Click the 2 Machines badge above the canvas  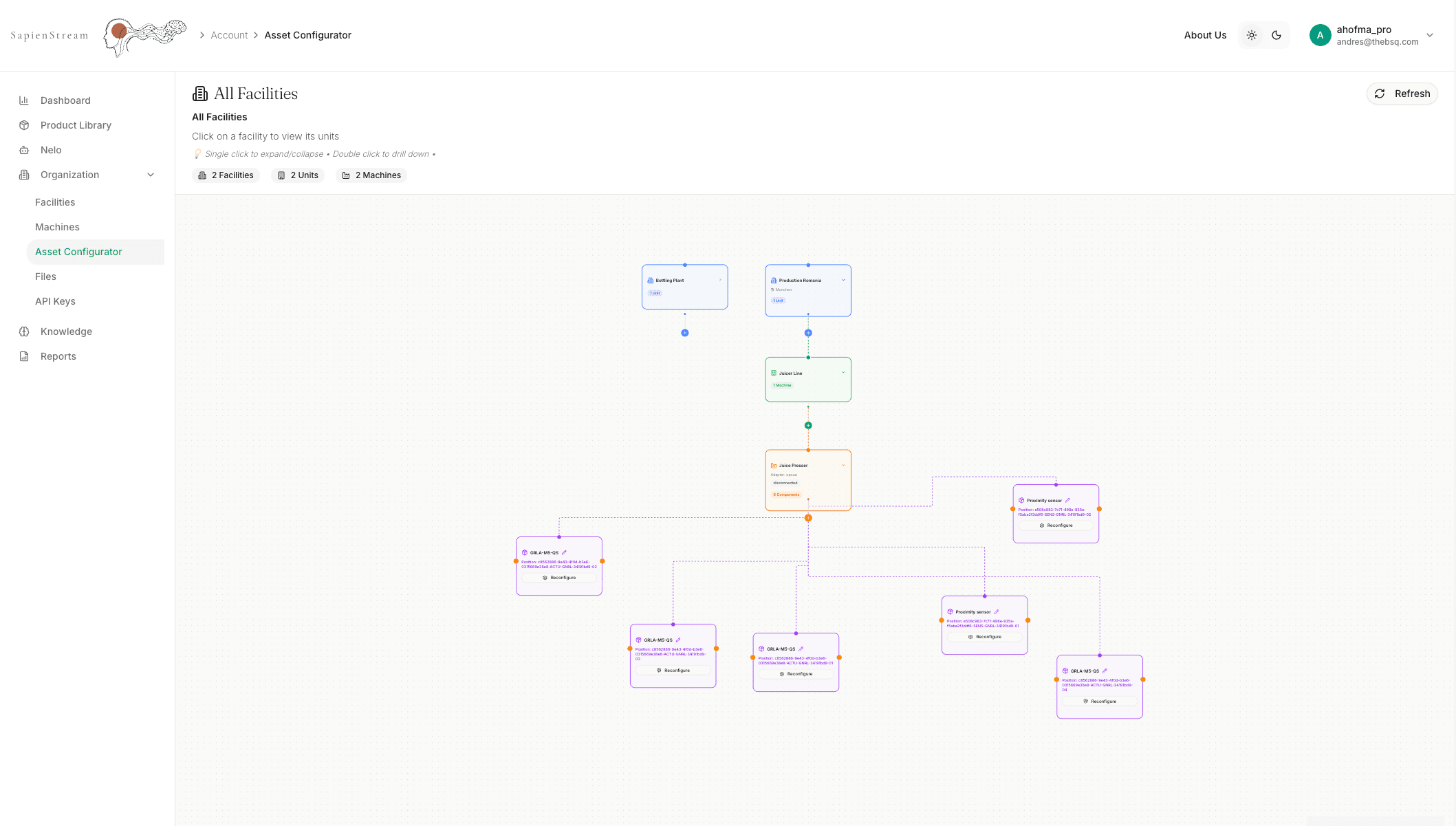(x=371, y=175)
